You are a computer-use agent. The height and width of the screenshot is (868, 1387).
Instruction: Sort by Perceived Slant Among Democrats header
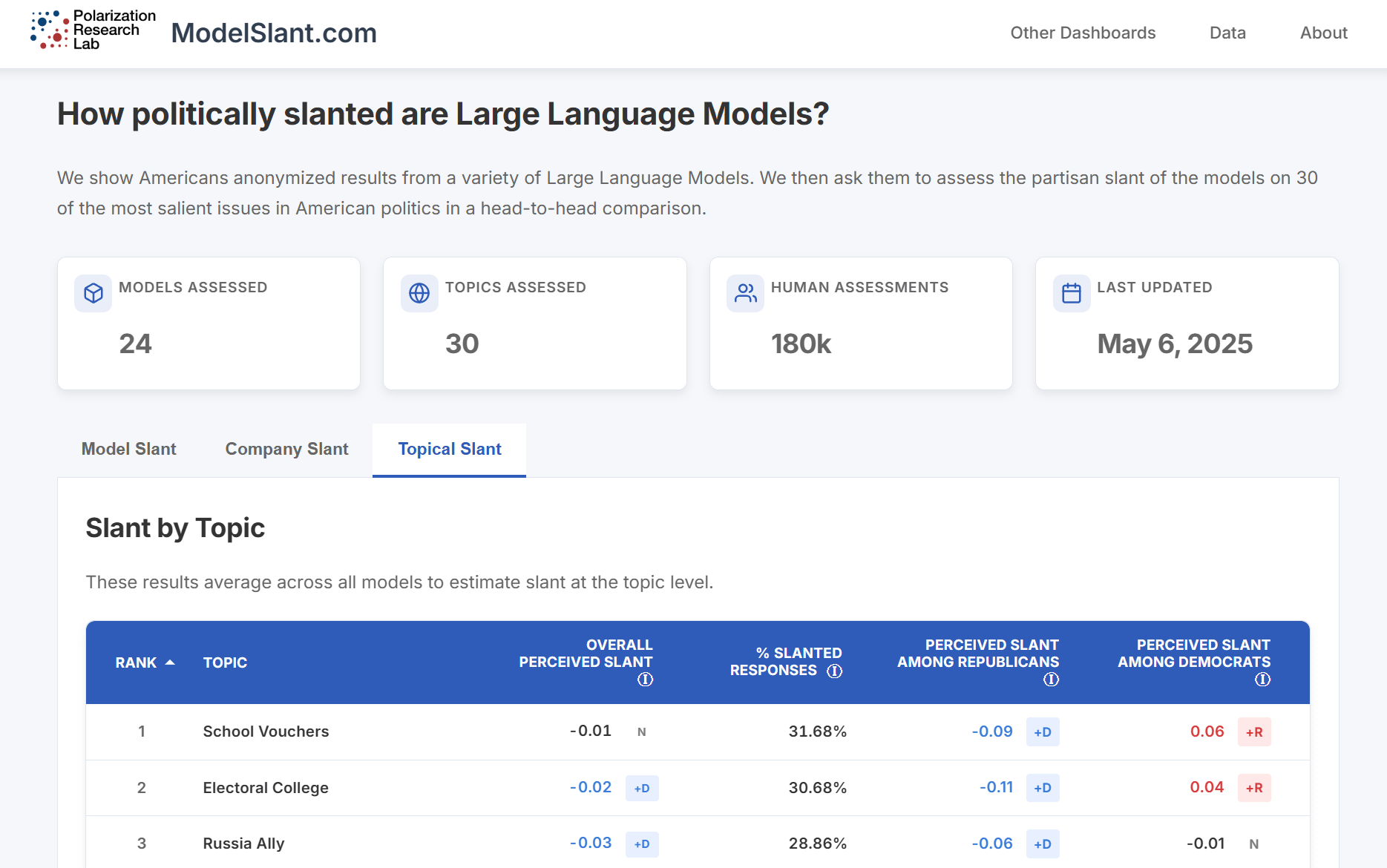tap(1194, 654)
